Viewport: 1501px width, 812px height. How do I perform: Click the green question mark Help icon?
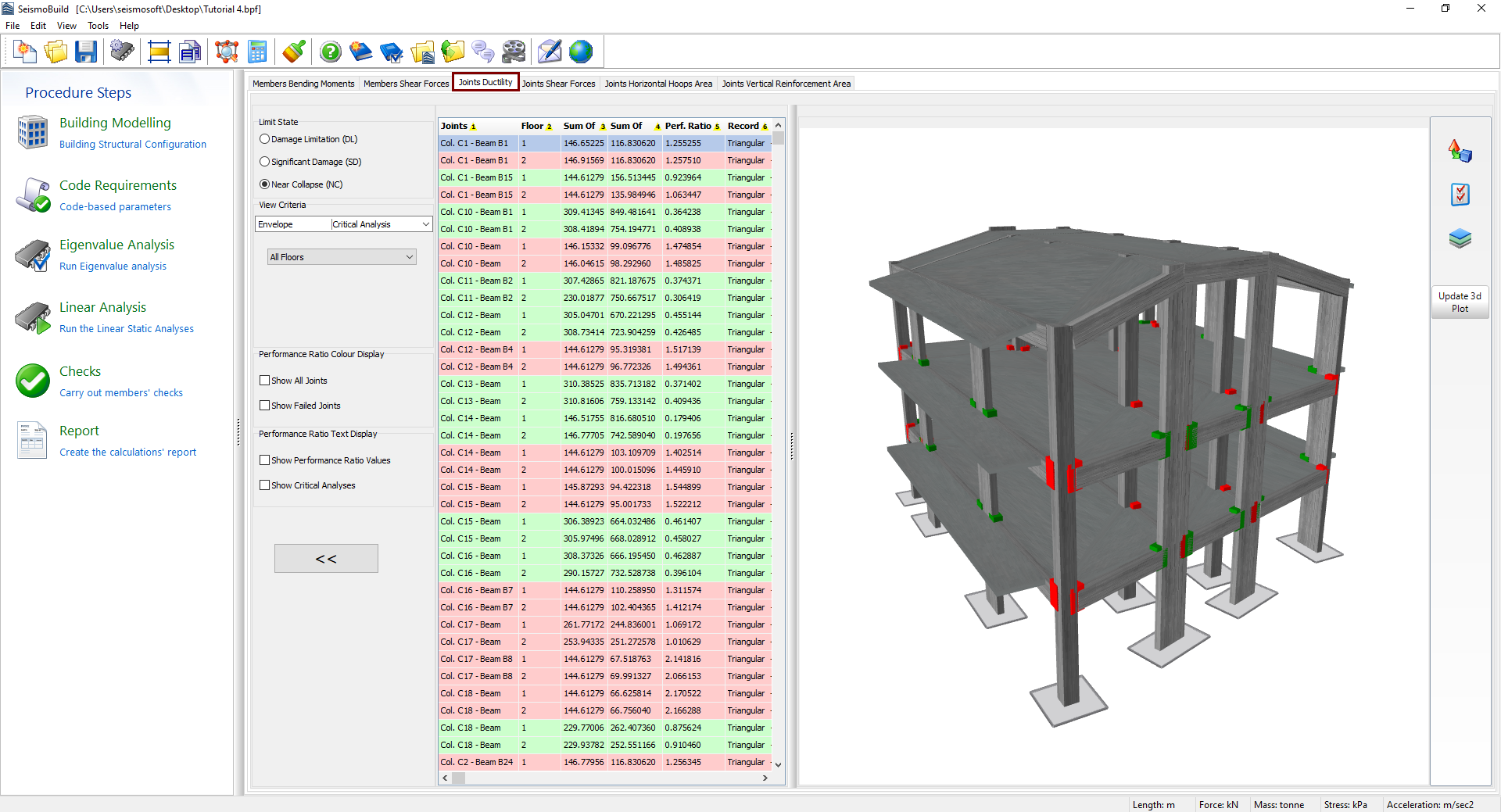331,52
